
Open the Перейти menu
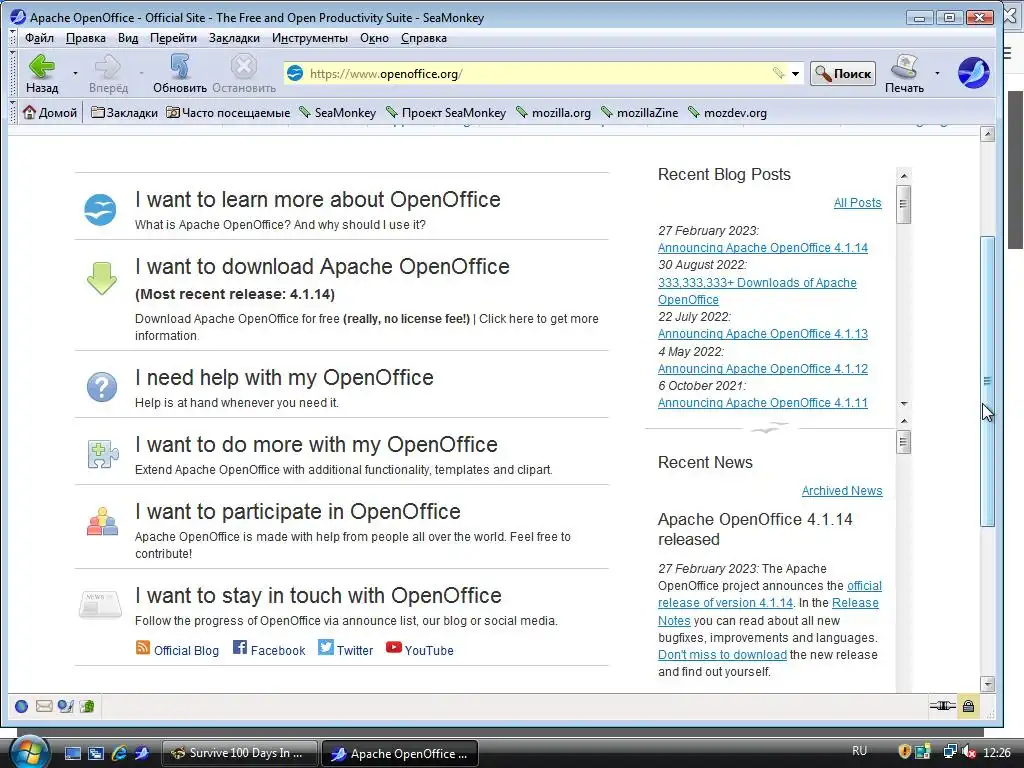tap(173, 38)
